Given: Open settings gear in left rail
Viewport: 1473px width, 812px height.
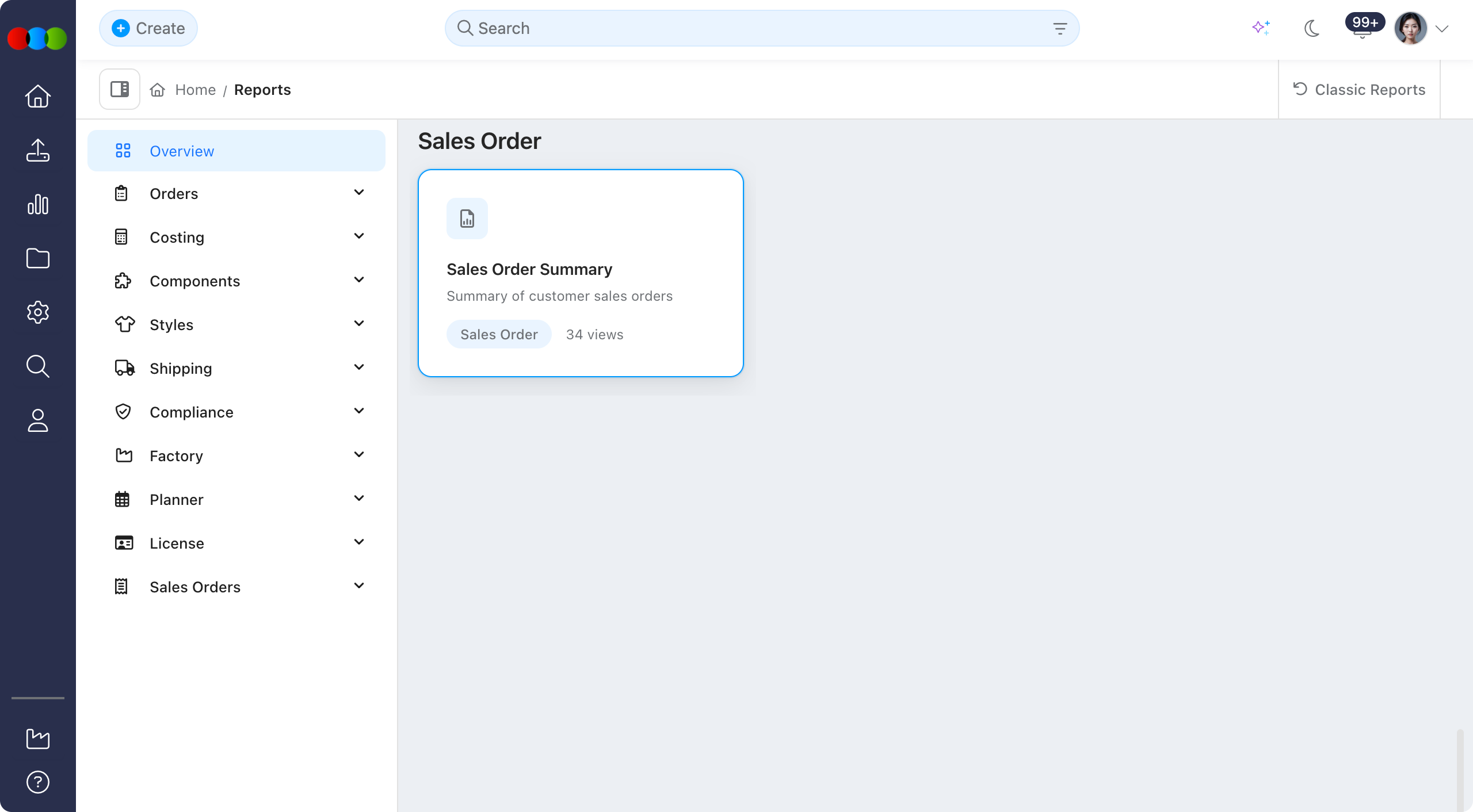Looking at the screenshot, I should coord(38,312).
